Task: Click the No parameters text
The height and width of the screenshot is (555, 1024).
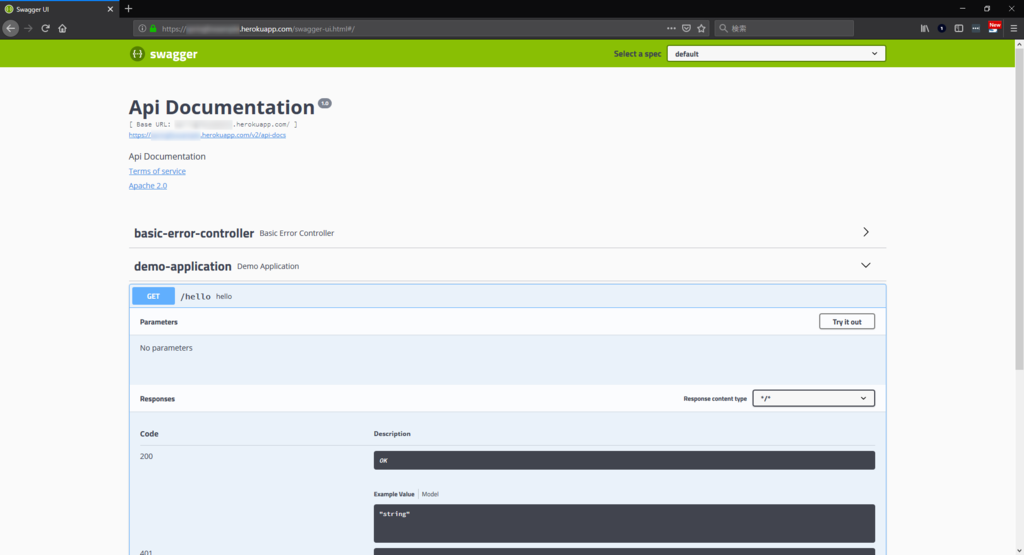Action: [x=166, y=348]
